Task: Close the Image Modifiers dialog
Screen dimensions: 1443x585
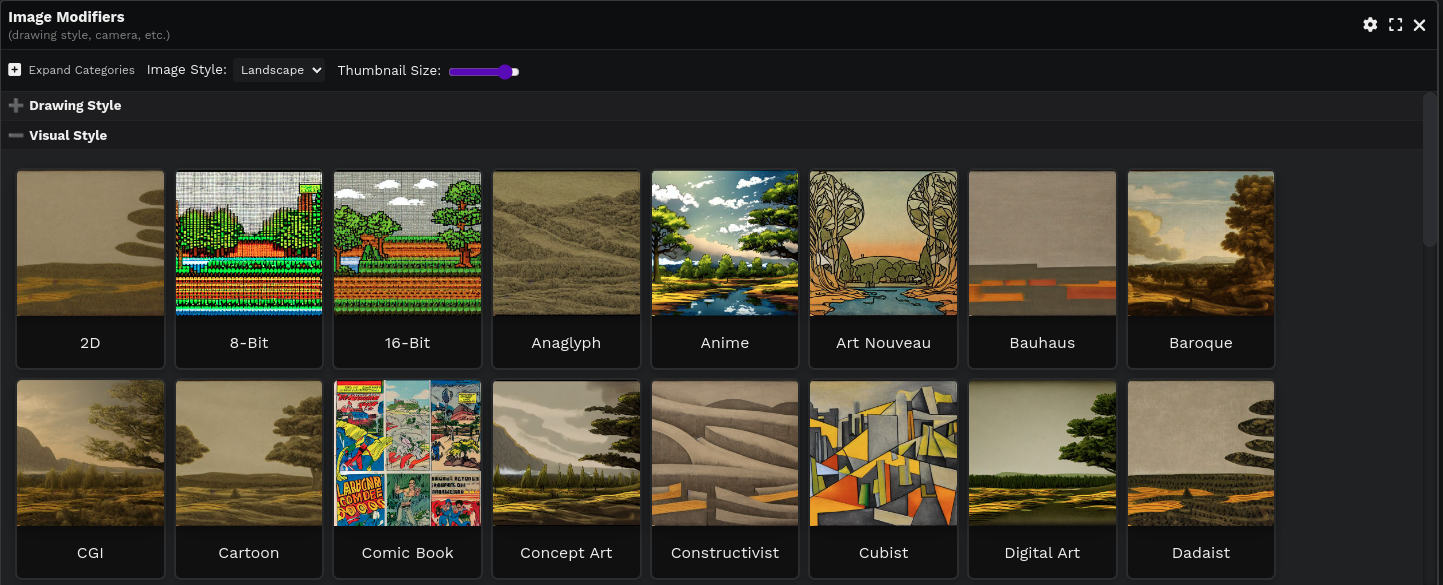Action: pos(1419,25)
